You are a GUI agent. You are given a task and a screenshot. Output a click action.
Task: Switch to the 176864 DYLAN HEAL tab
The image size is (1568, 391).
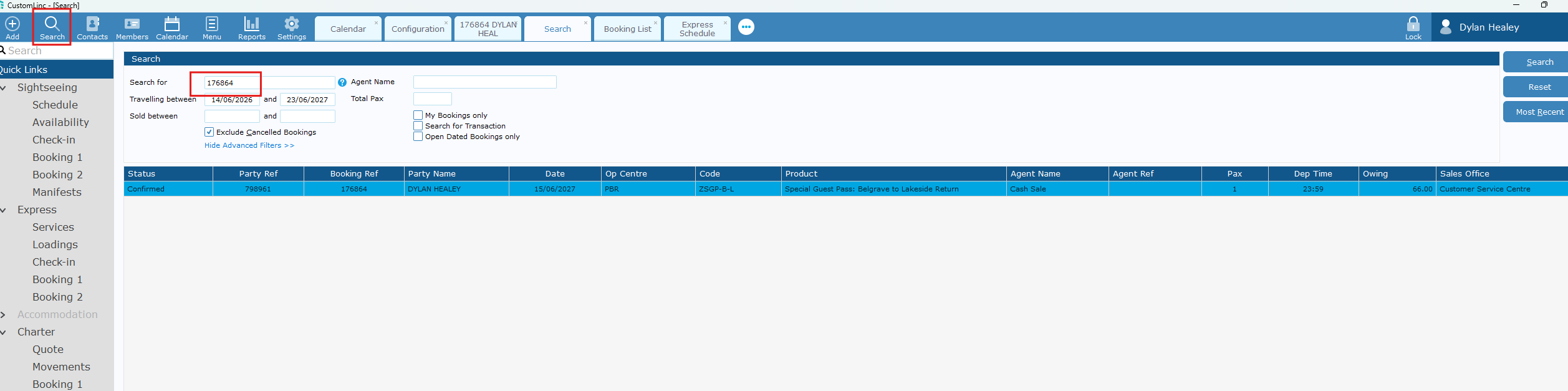pyautogui.click(x=488, y=29)
